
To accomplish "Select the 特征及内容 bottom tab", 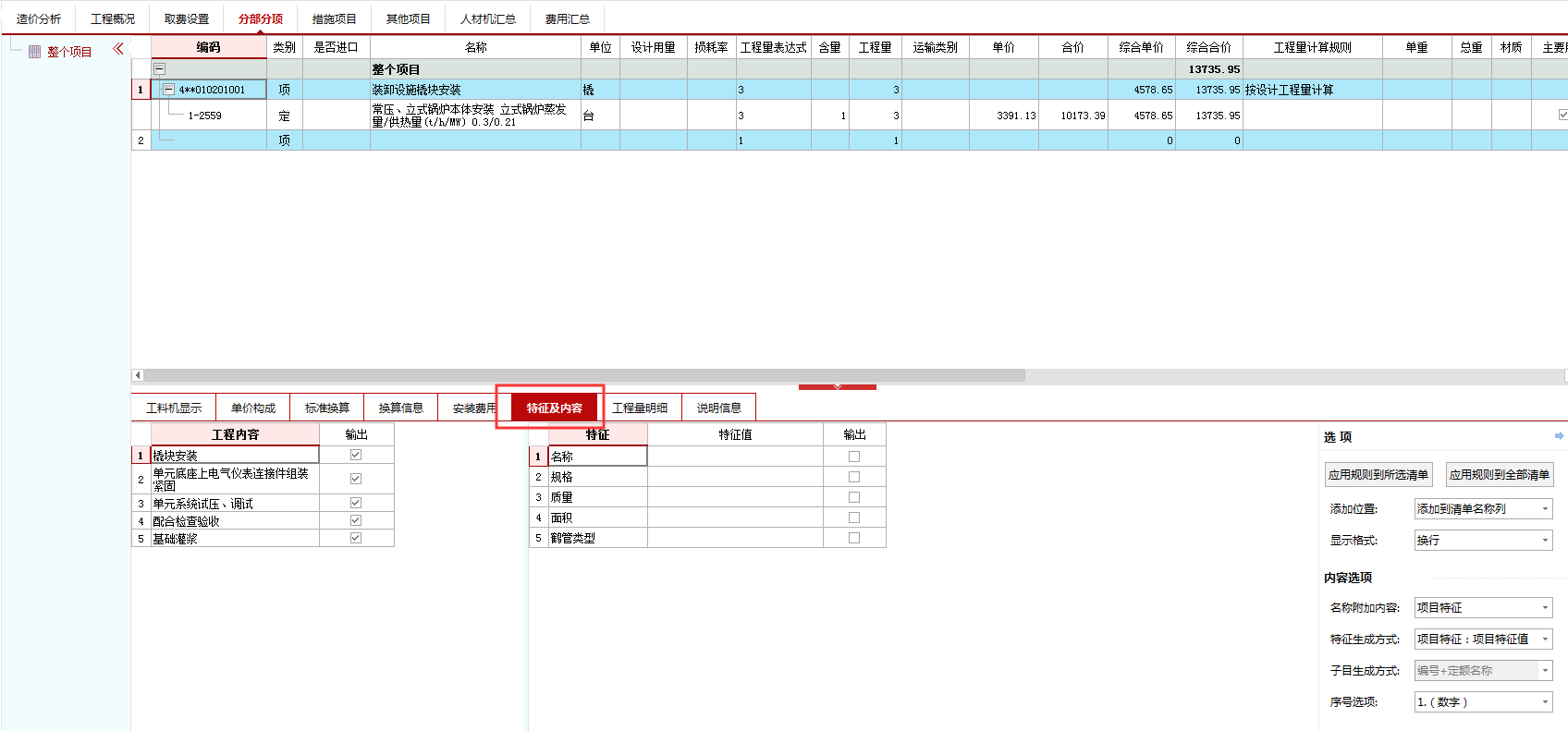I will pos(555,408).
